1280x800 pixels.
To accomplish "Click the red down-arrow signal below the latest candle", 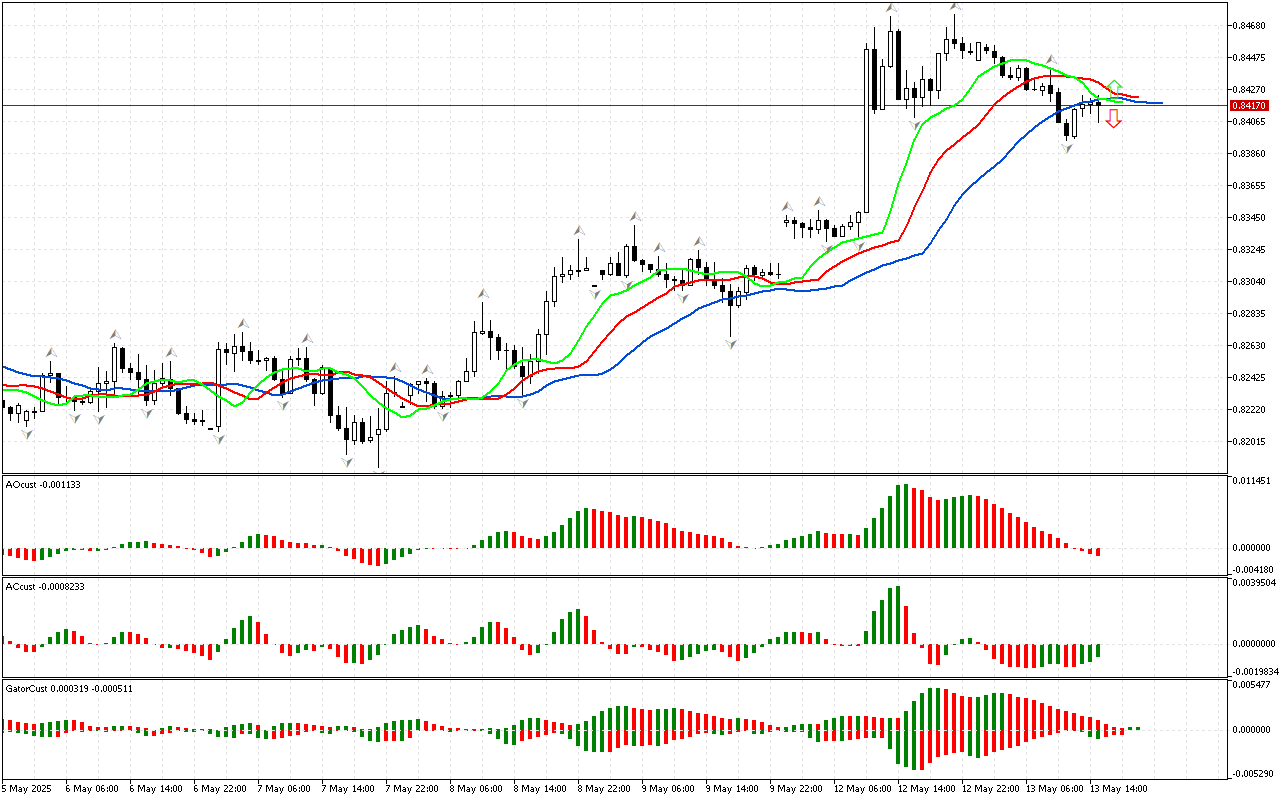I will click(1113, 118).
